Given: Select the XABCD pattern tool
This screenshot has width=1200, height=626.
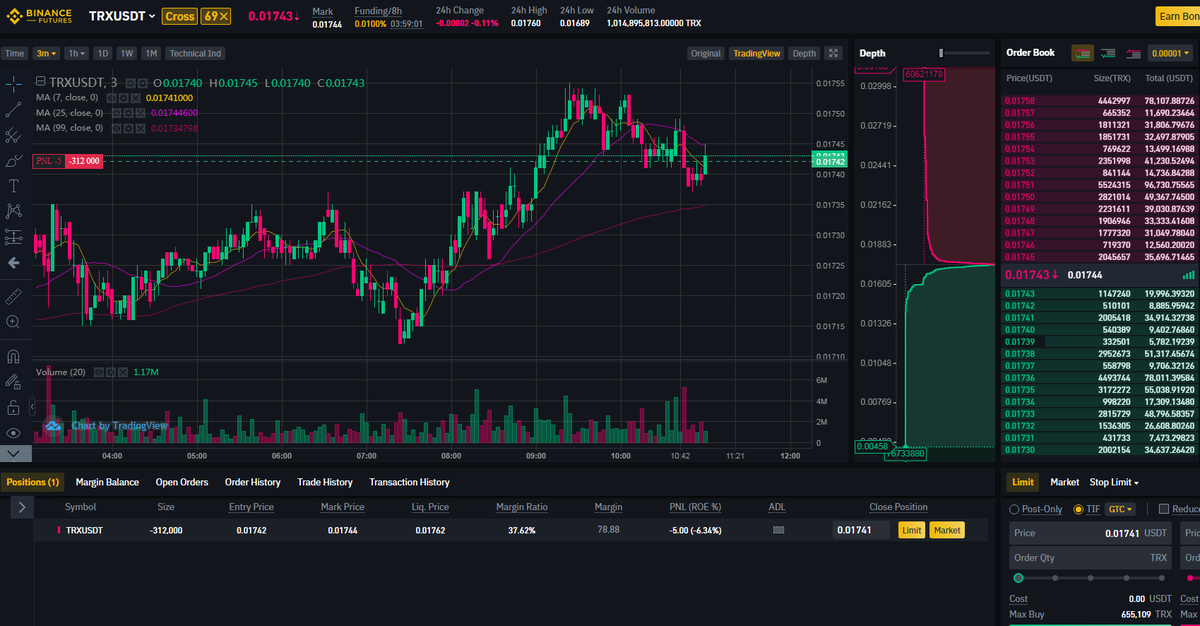Looking at the screenshot, I should tap(13, 211).
